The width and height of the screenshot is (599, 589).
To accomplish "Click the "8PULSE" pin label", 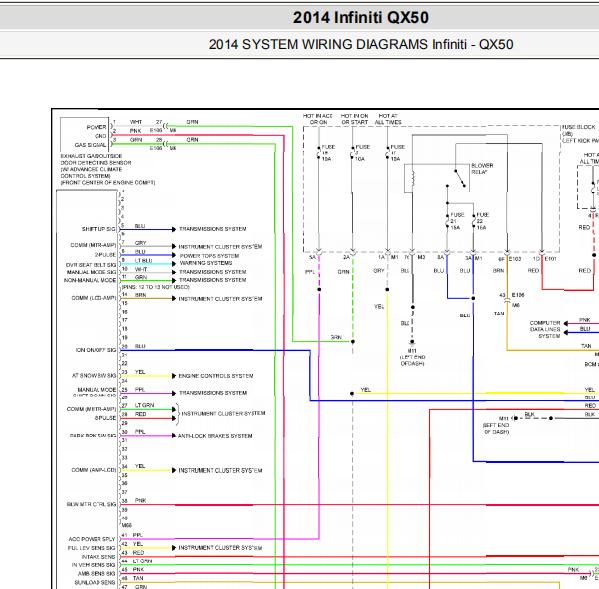I will pos(105,417).
